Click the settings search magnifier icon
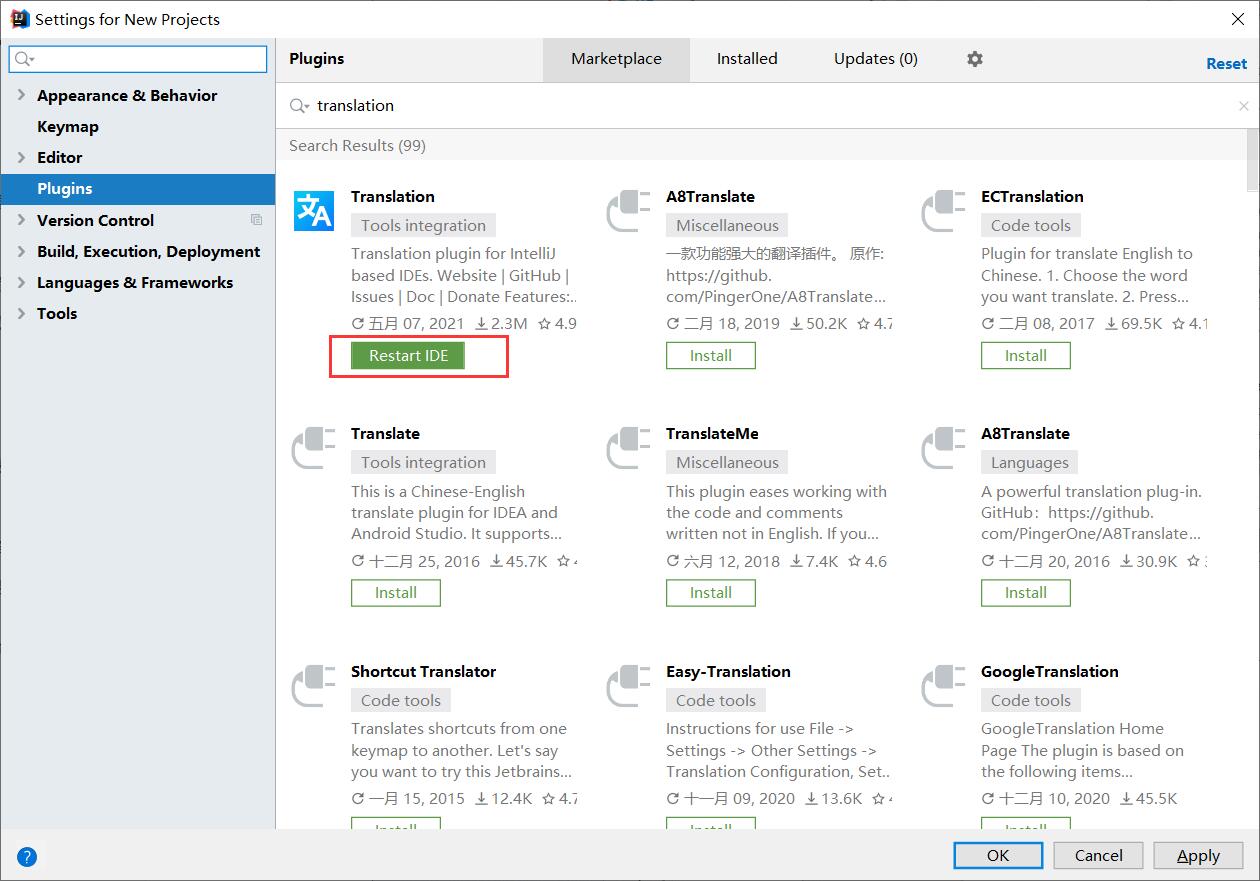 [24, 60]
